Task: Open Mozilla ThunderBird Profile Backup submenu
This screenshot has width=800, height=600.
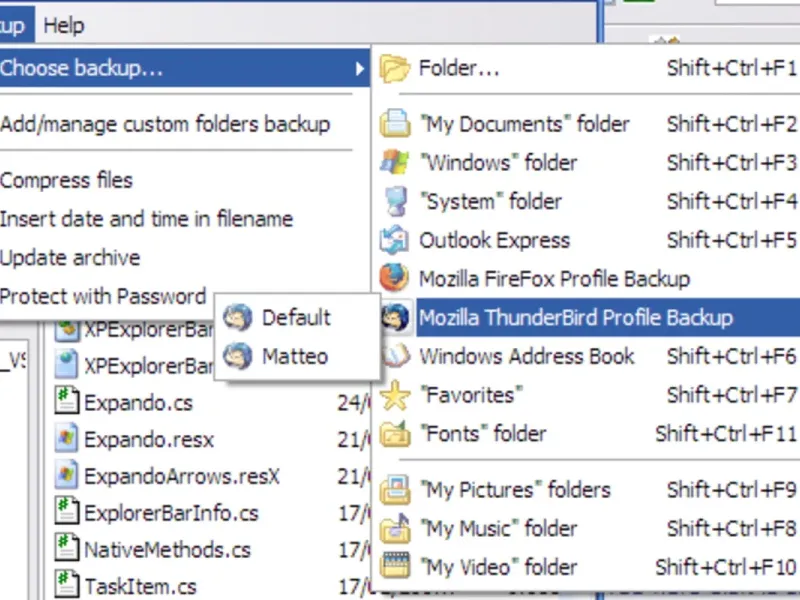Action: click(575, 318)
